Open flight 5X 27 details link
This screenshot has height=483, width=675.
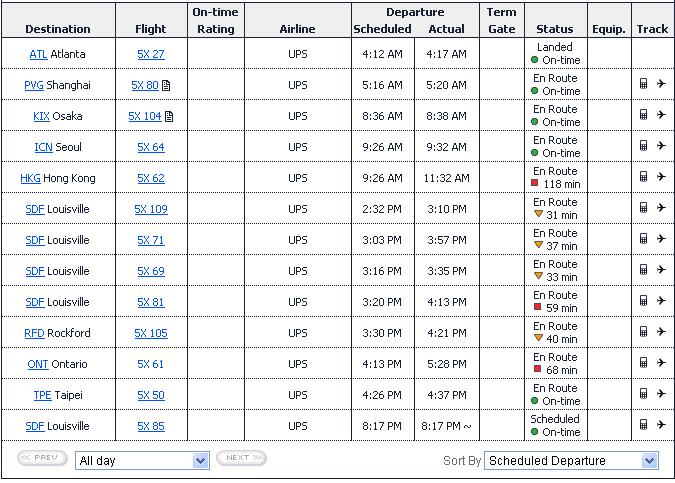click(151, 54)
